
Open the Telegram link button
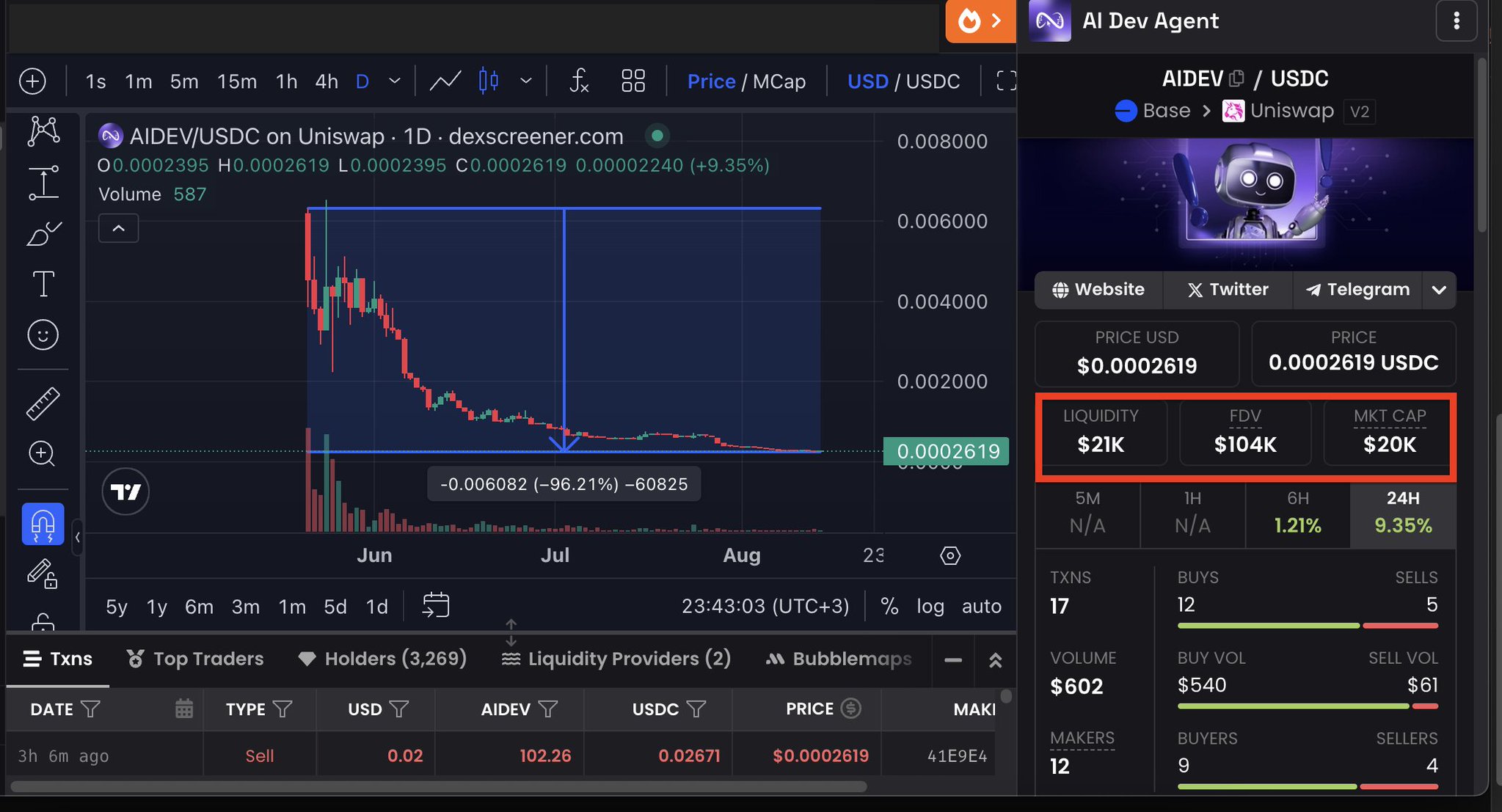[x=1357, y=290]
